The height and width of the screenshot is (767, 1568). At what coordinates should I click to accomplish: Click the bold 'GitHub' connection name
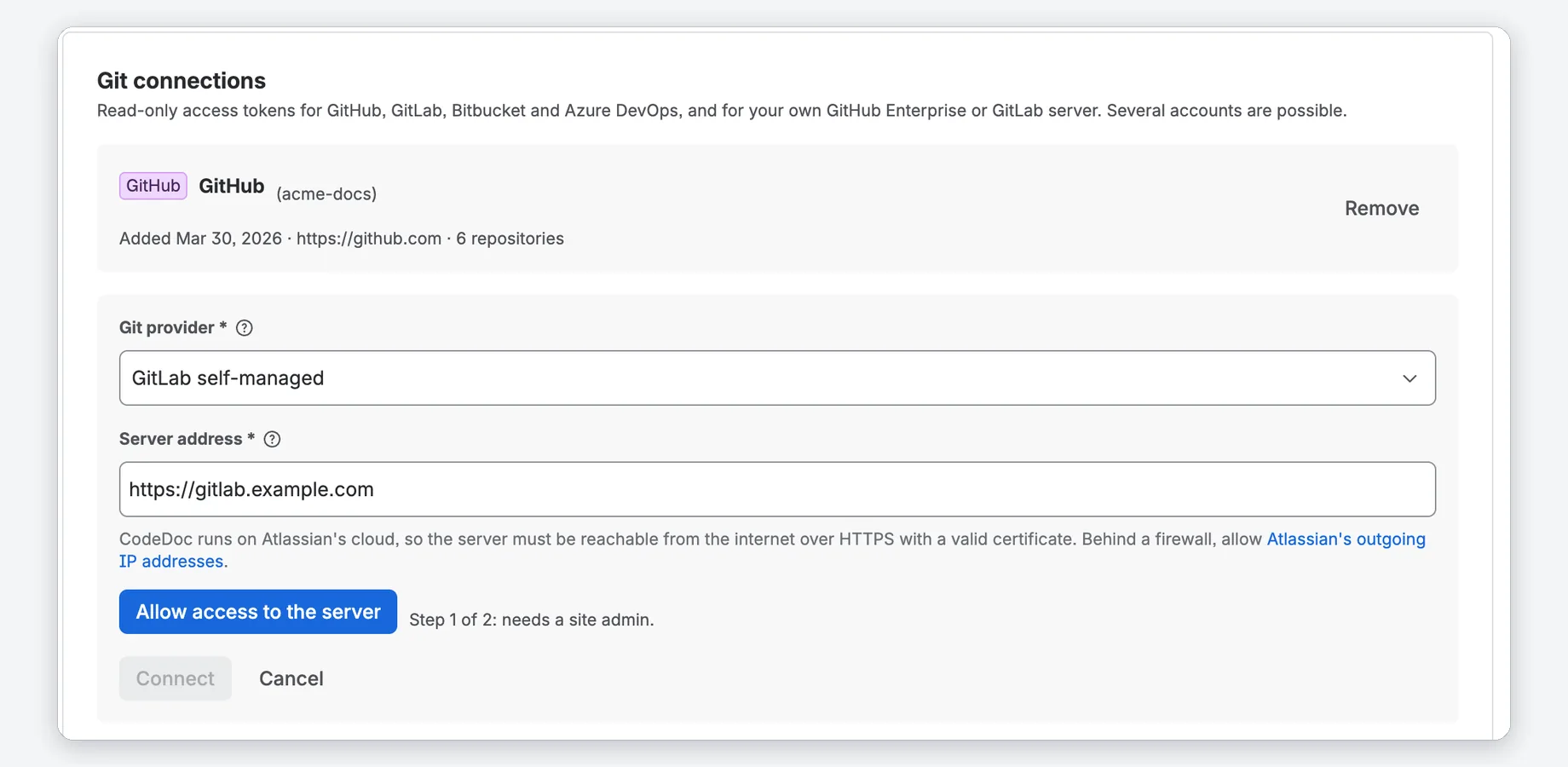[232, 186]
